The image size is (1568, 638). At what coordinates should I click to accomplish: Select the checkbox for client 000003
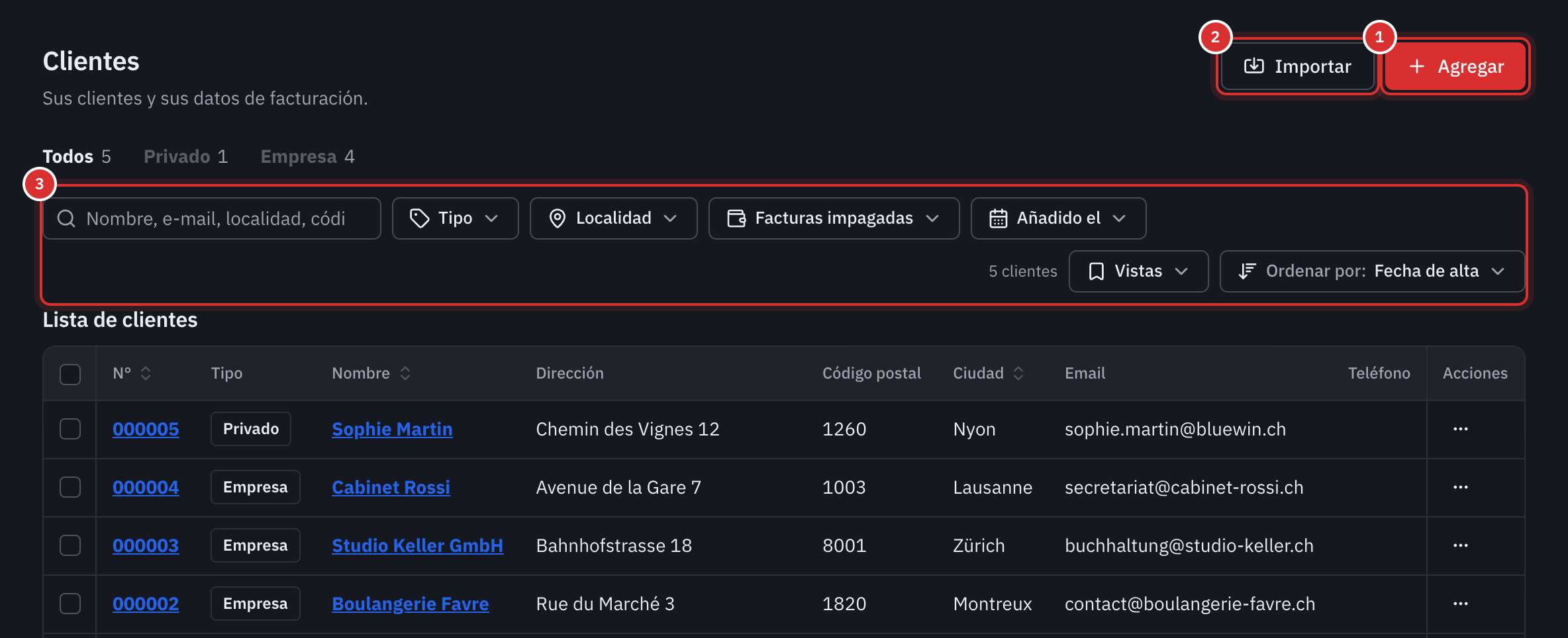(x=70, y=545)
